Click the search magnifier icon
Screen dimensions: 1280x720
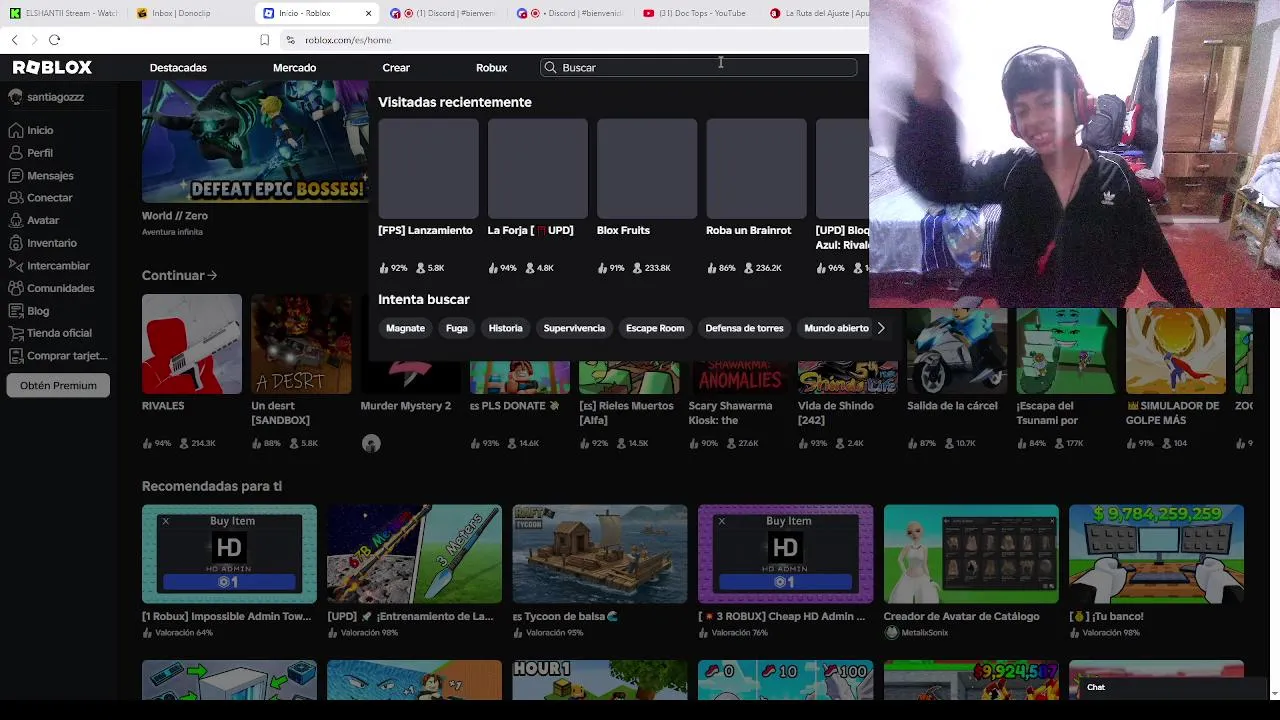coord(550,67)
